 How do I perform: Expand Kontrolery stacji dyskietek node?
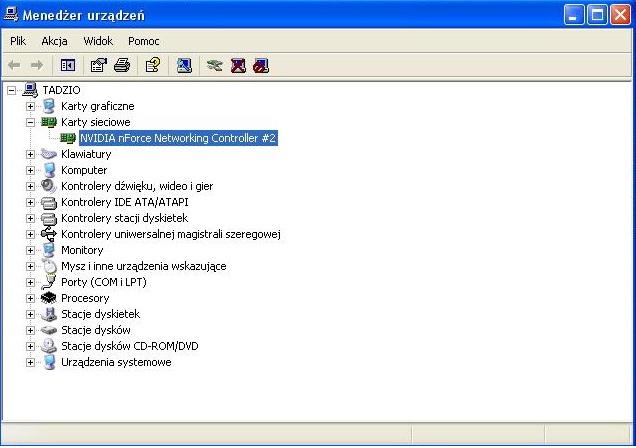click(x=30, y=218)
